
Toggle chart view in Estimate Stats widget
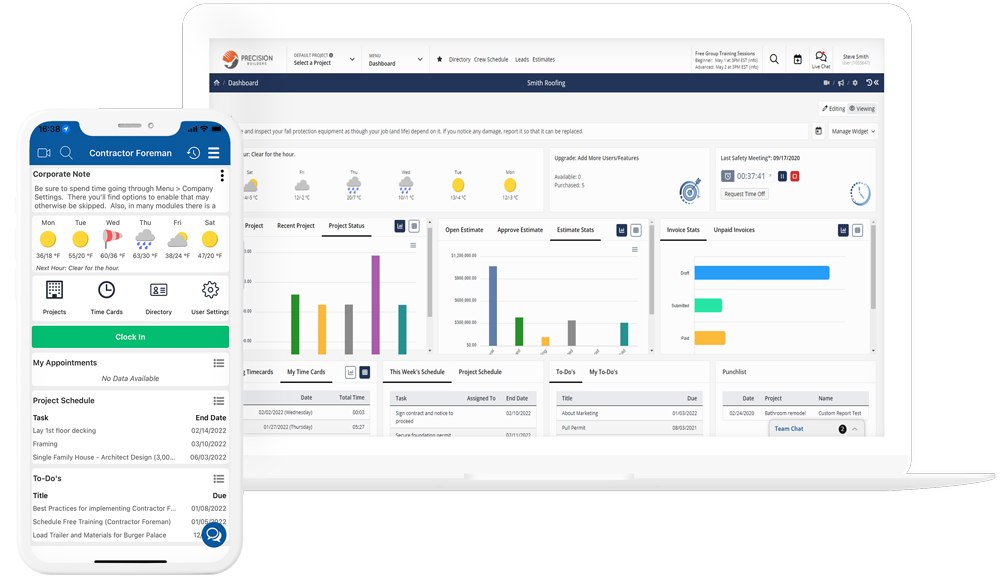(x=621, y=230)
